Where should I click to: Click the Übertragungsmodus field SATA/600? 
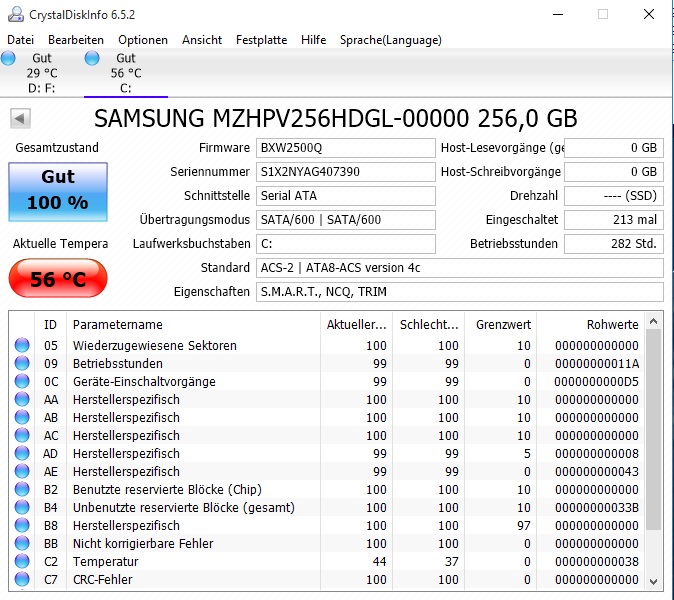(x=346, y=220)
